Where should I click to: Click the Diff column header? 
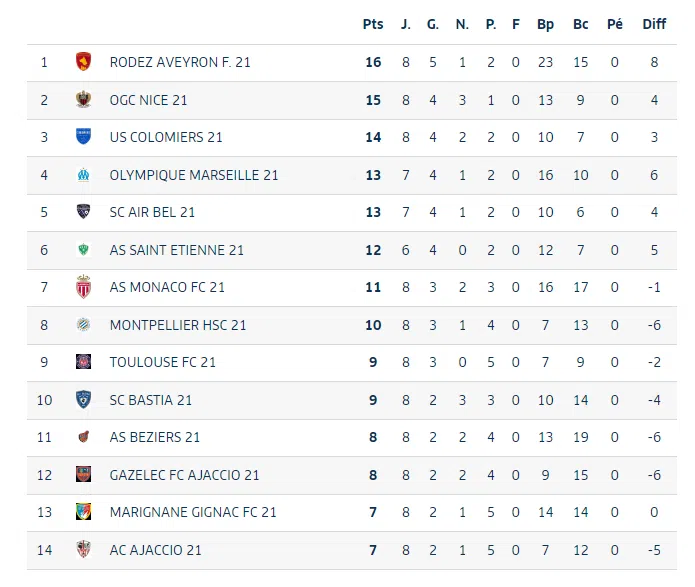[x=654, y=25]
